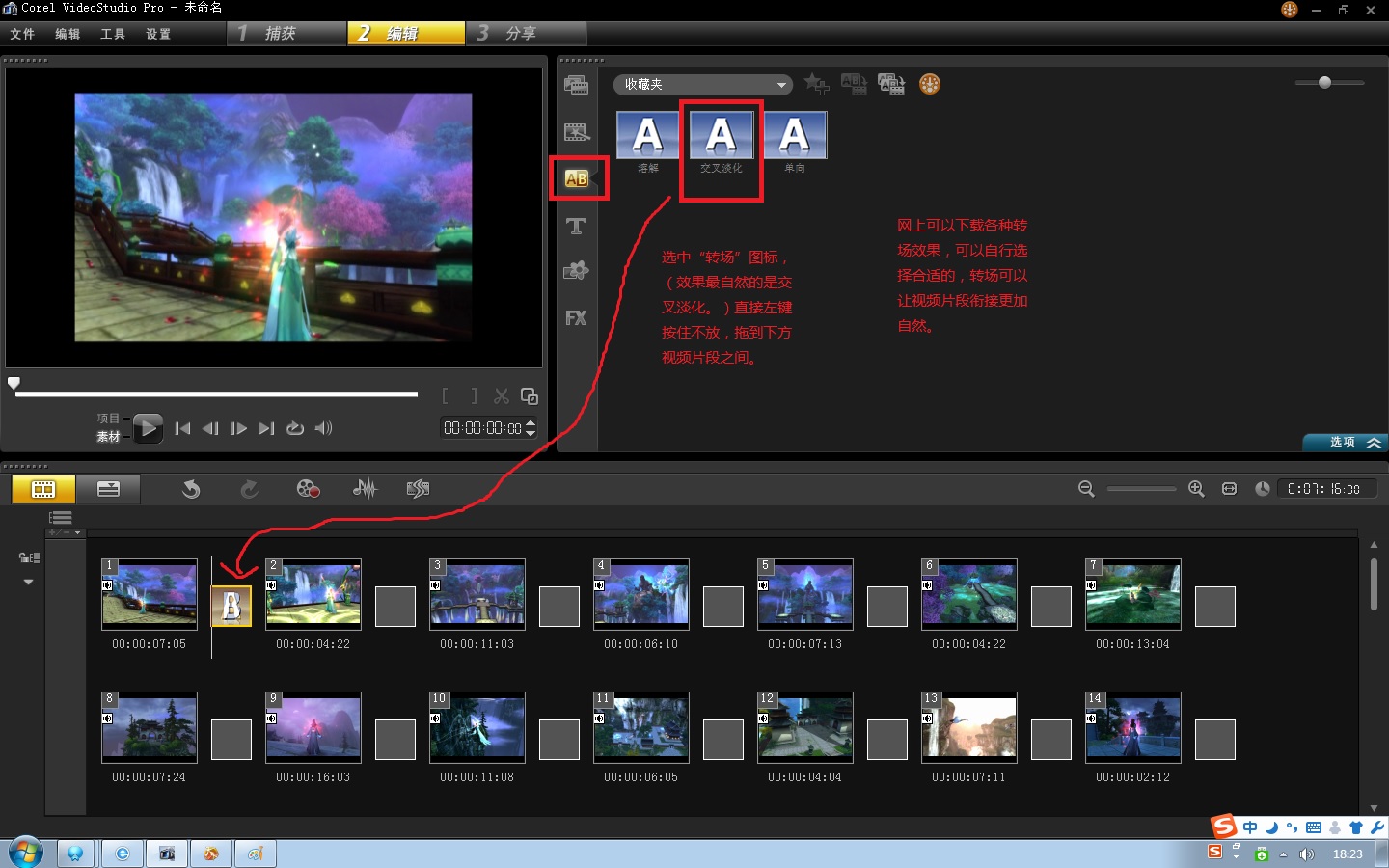
Task: Select Project playback mode label
Action: (x=108, y=419)
